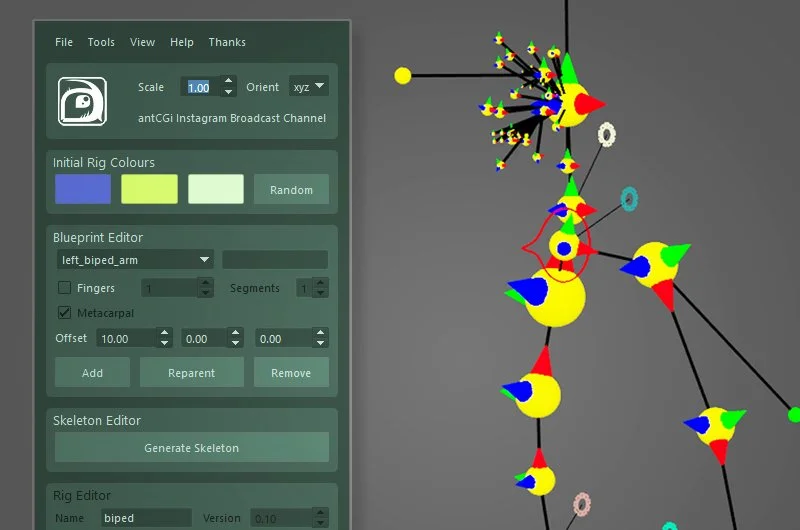Open the Help menu
The width and height of the screenshot is (800, 530).
[x=182, y=42]
